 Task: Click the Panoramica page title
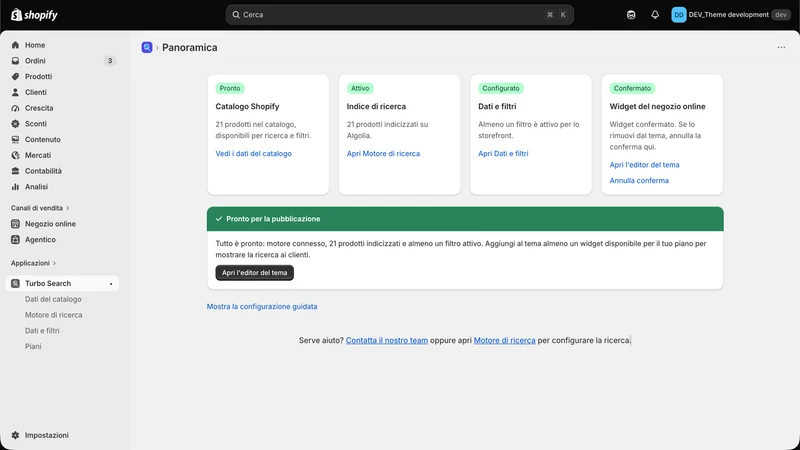[x=190, y=47]
